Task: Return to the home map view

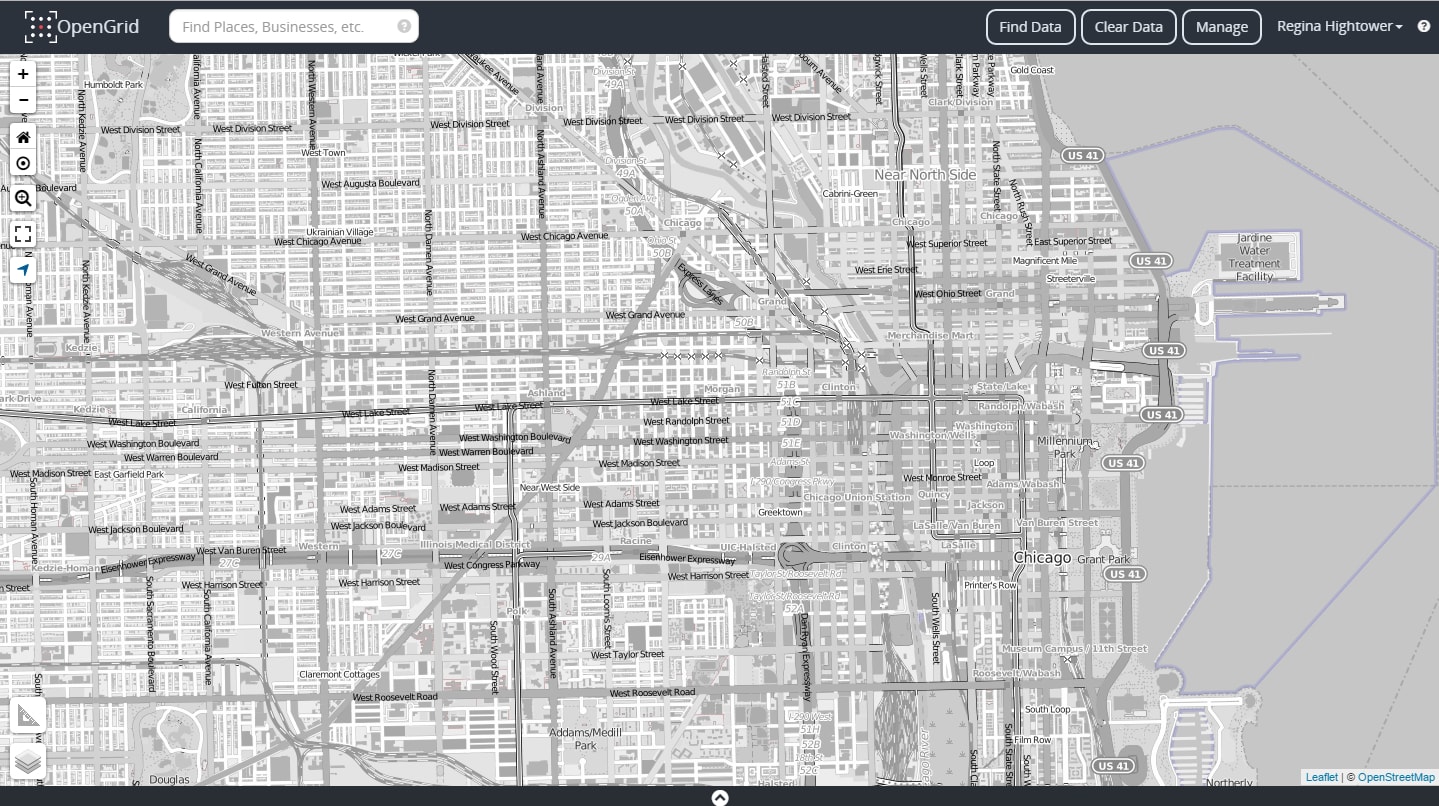Action: click(x=23, y=137)
